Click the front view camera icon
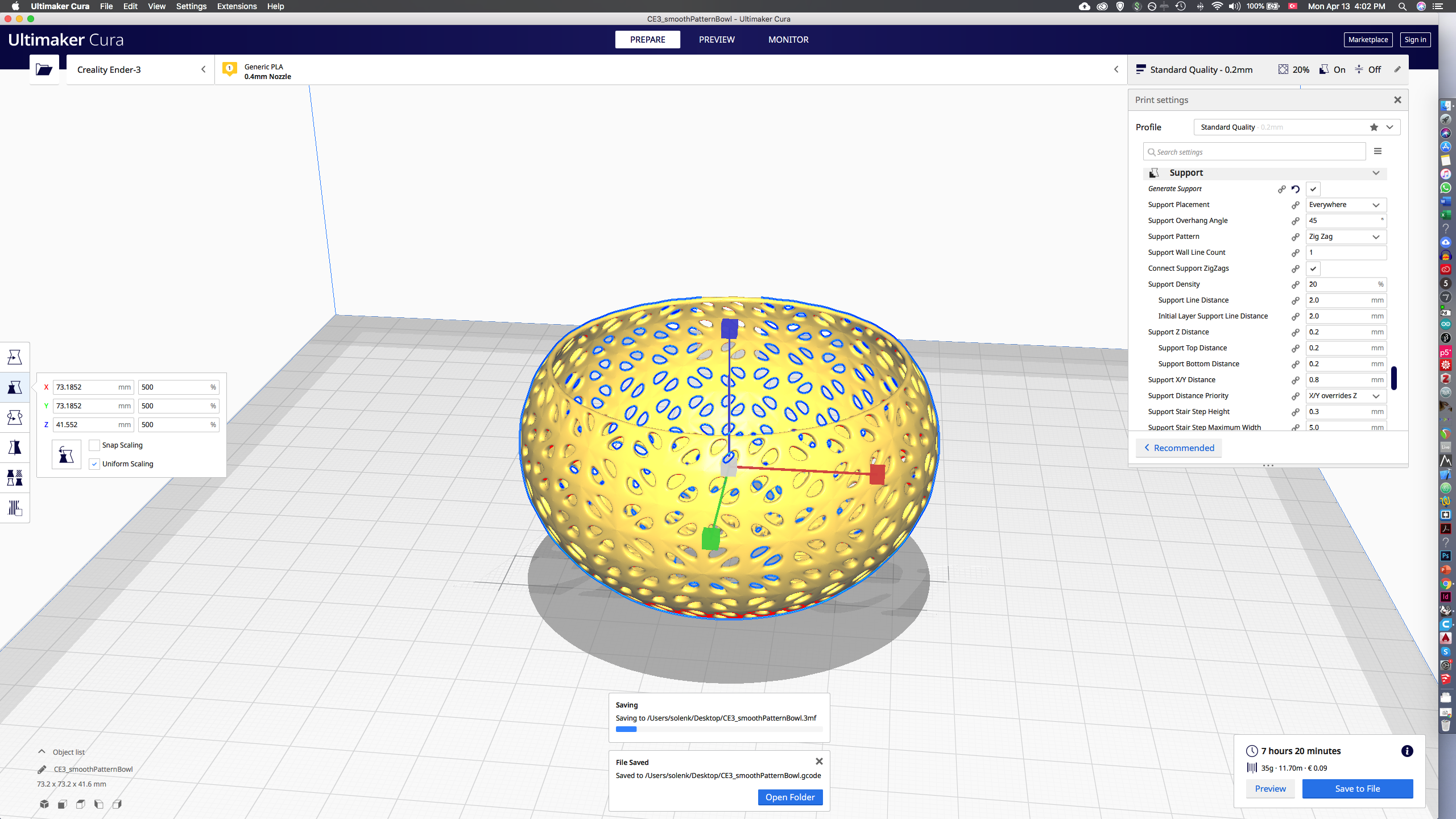Viewport: 1456px width, 819px height. (63, 804)
